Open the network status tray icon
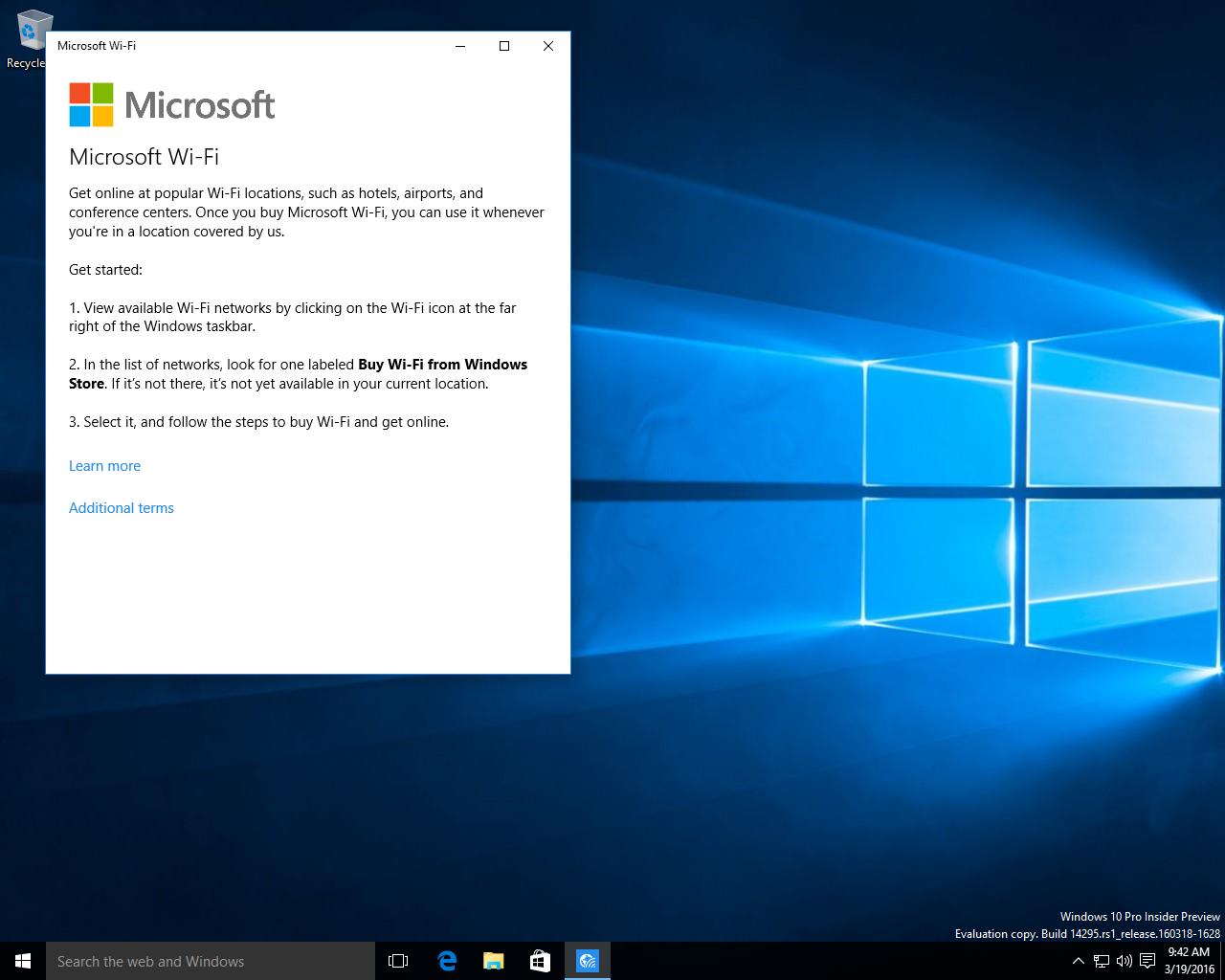Viewport: 1225px width, 980px height. pos(1102,961)
